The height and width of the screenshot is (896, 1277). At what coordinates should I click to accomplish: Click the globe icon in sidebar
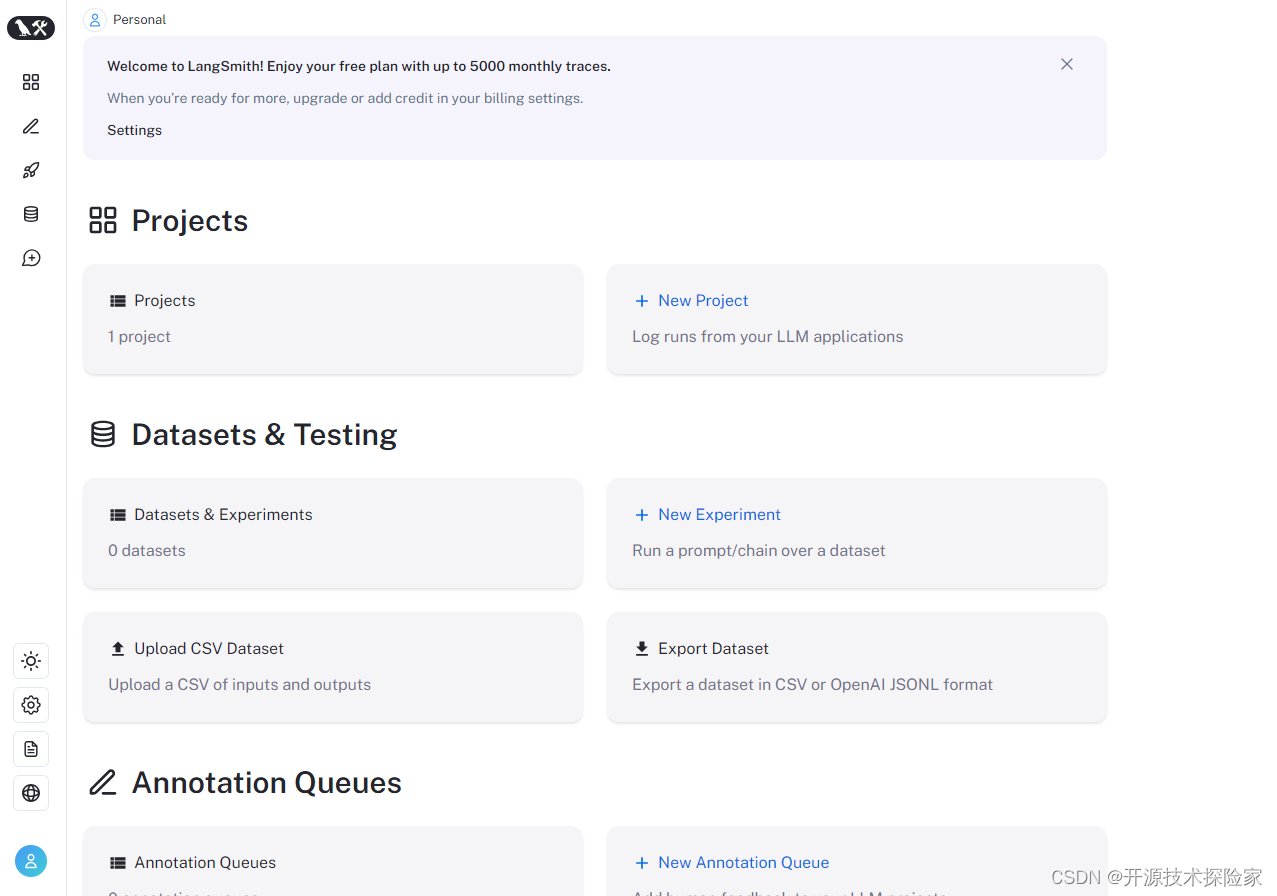pos(31,793)
